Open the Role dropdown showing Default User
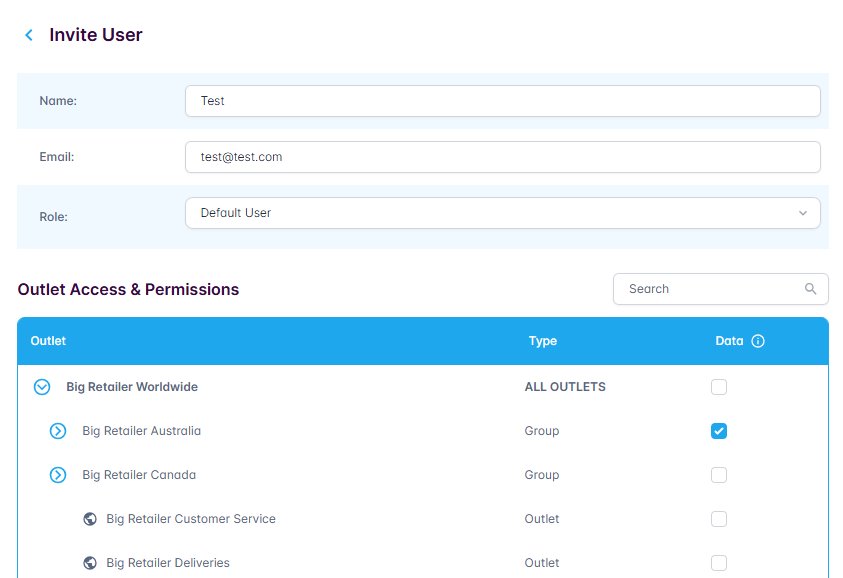The image size is (843, 578). pos(503,213)
